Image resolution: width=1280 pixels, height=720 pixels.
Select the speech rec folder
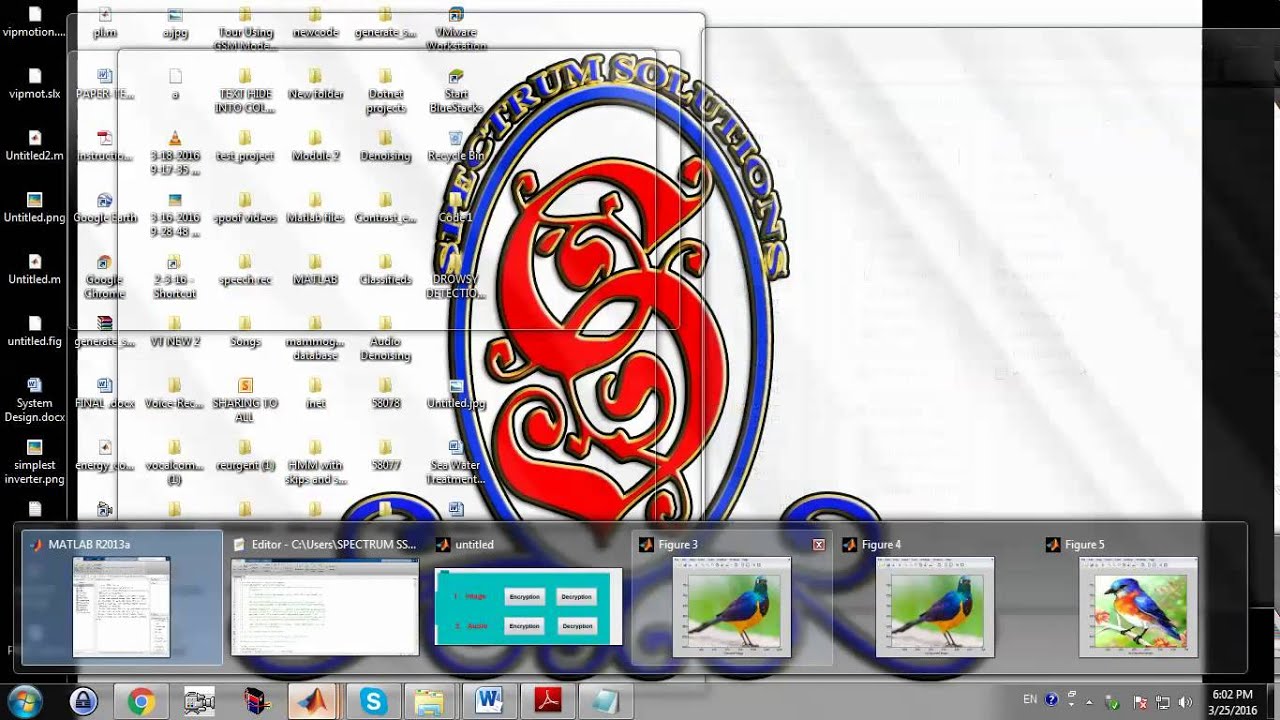point(245,269)
